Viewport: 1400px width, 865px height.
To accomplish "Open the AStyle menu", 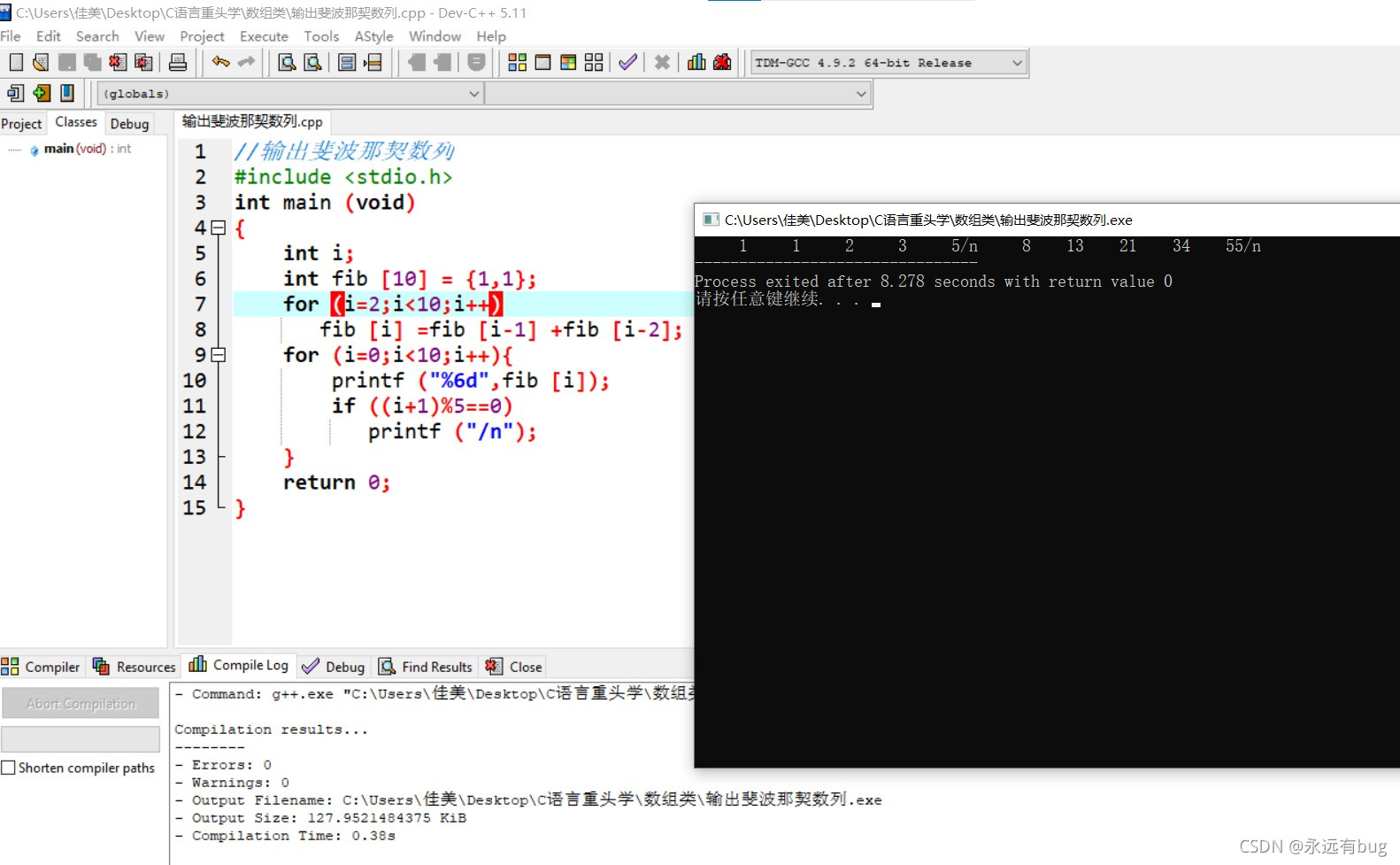I will [x=374, y=36].
